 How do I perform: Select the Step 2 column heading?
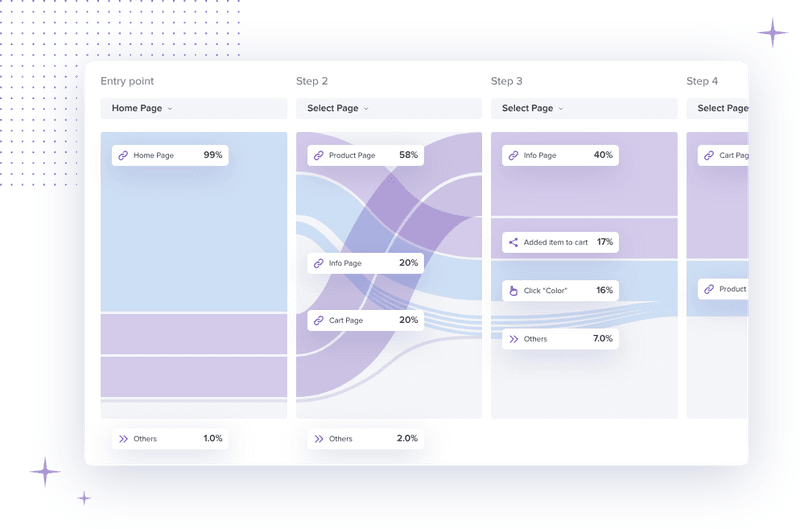pyautogui.click(x=312, y=81)
